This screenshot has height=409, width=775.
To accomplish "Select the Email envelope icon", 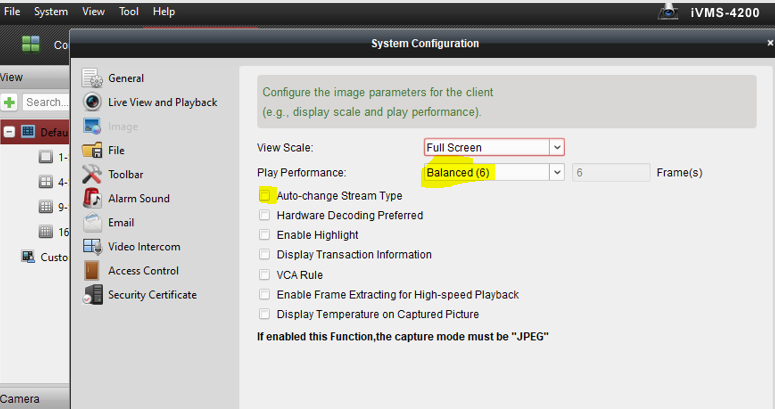I will (92, 222).
